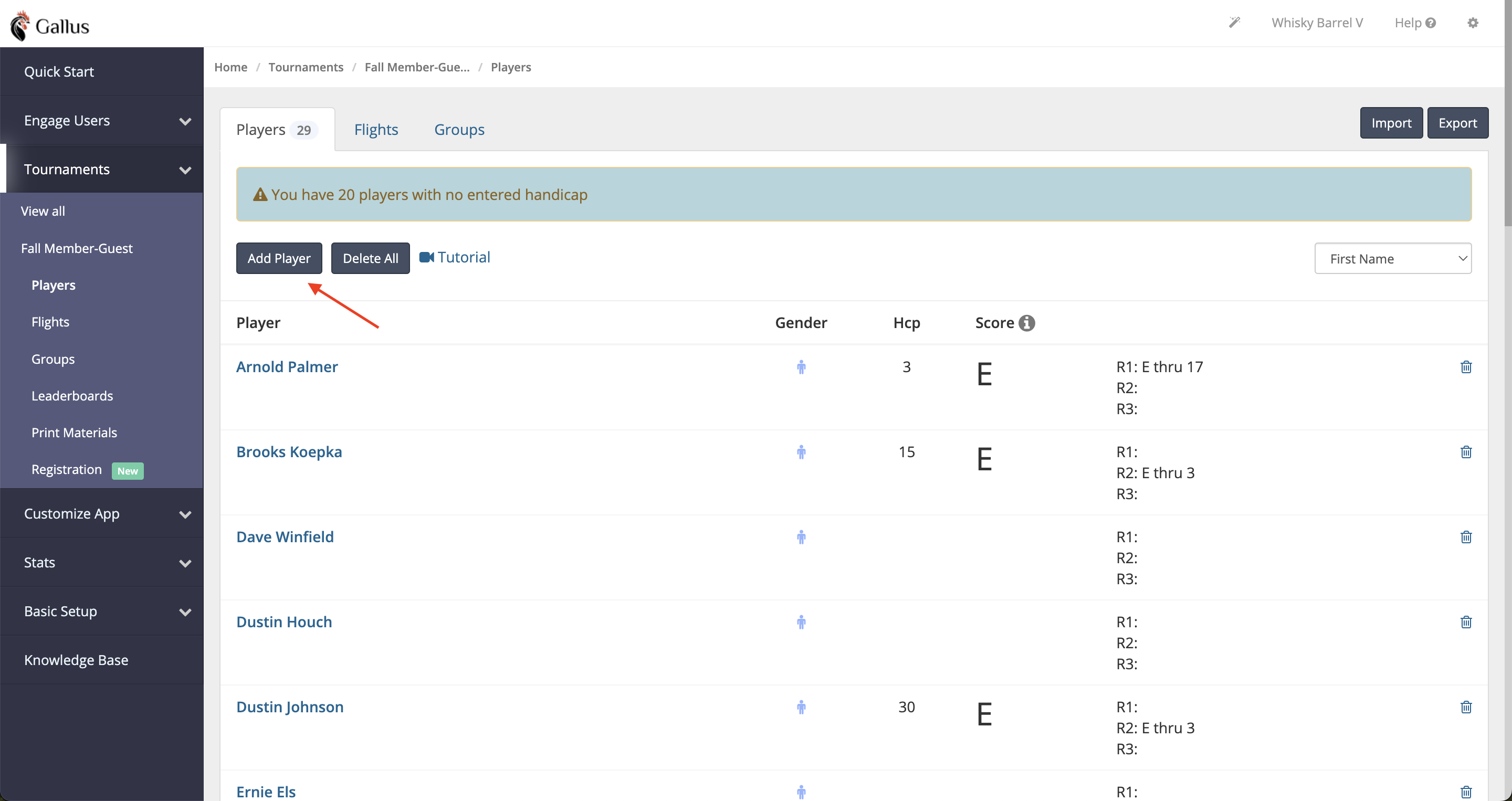
Task: Delete Dave Winfield using trash icon
Action: click(1466, 537)
